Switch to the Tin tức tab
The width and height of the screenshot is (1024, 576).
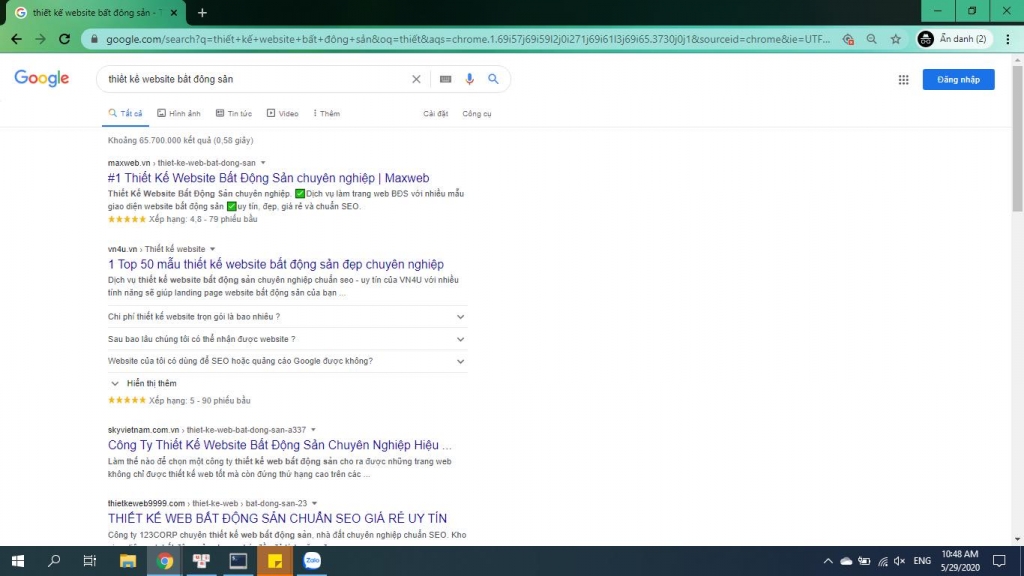pos(234,114)
